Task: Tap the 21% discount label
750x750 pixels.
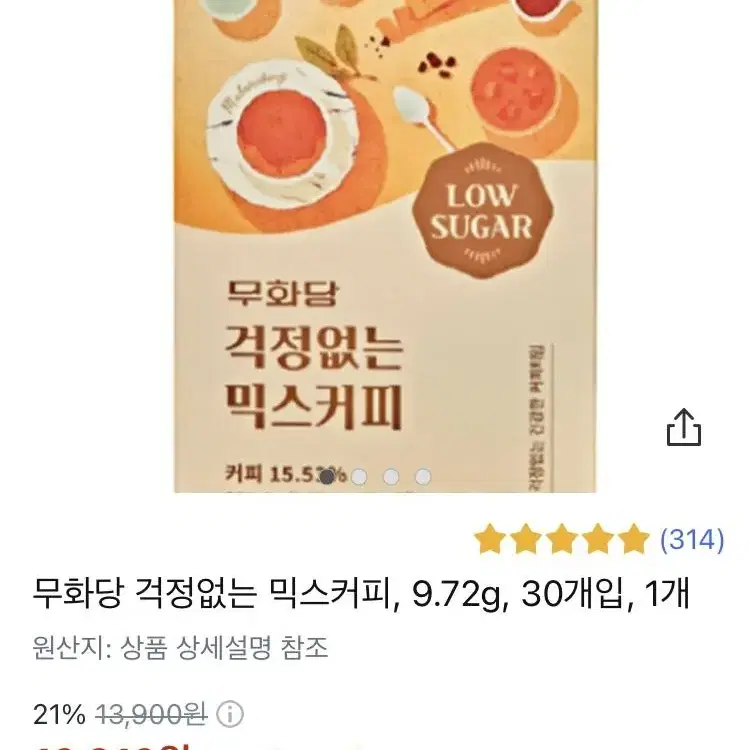Action: click(x=59, y=715)
